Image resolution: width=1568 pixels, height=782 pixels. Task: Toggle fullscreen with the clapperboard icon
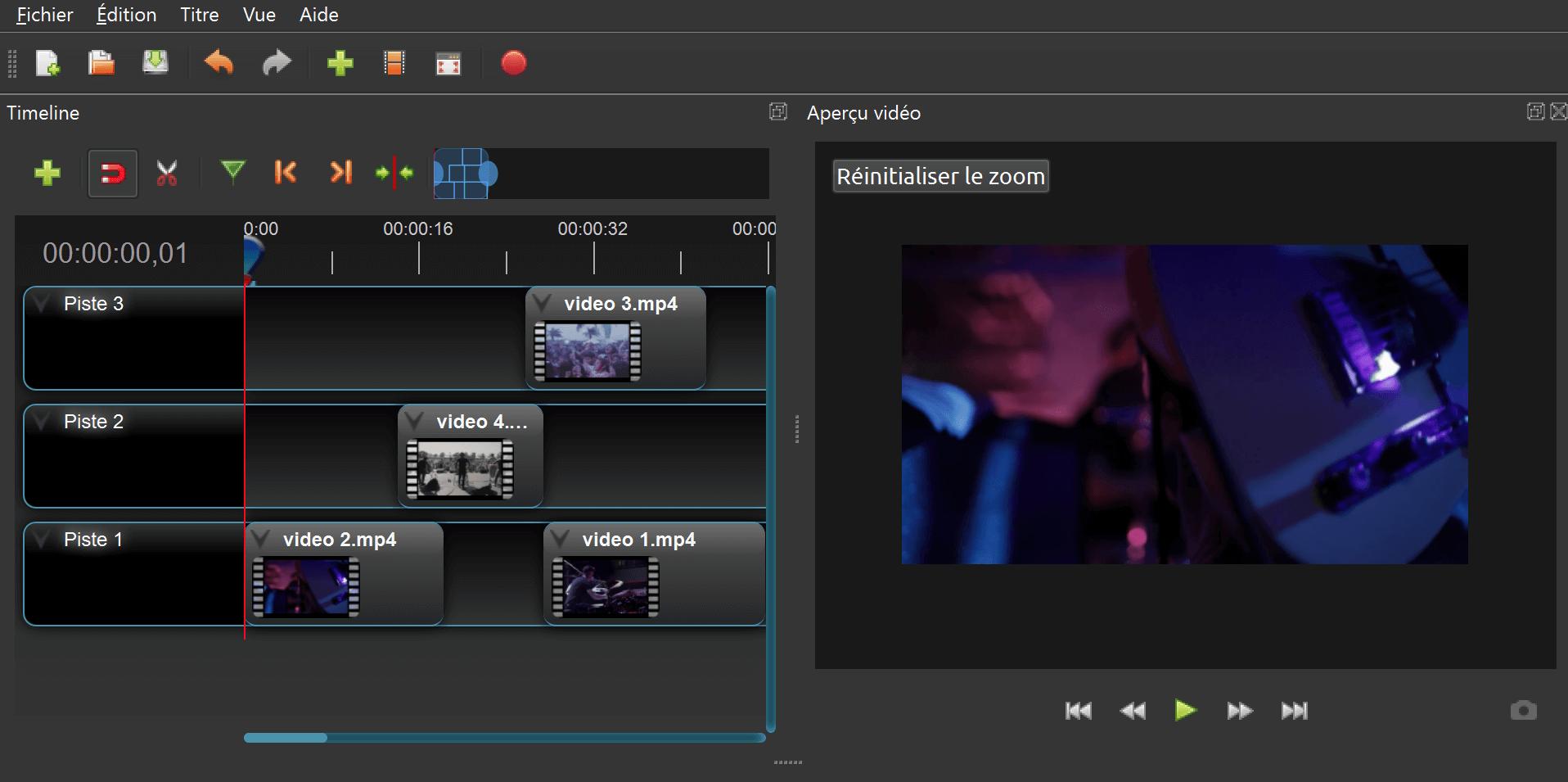[448, 64]
